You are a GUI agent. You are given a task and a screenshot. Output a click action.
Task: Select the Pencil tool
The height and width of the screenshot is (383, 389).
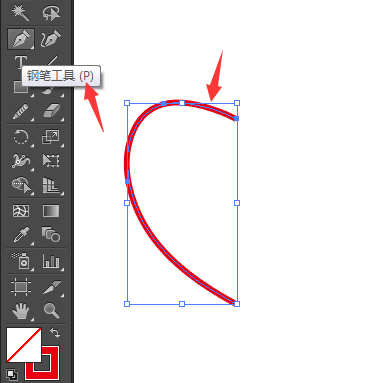[21, 111]
